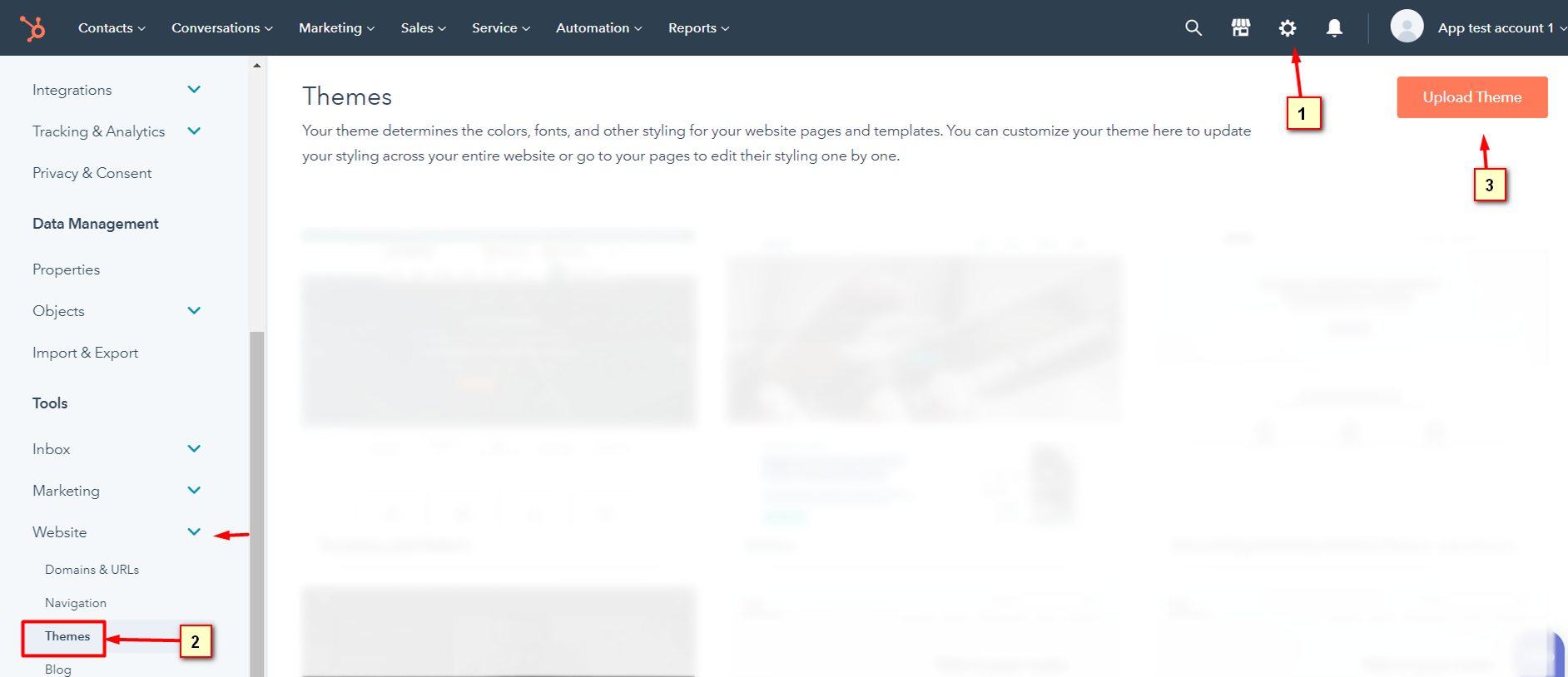The image size is (1568, 677).
Task: Open the settings gear icon
Action: click(x=1288, y=28)
